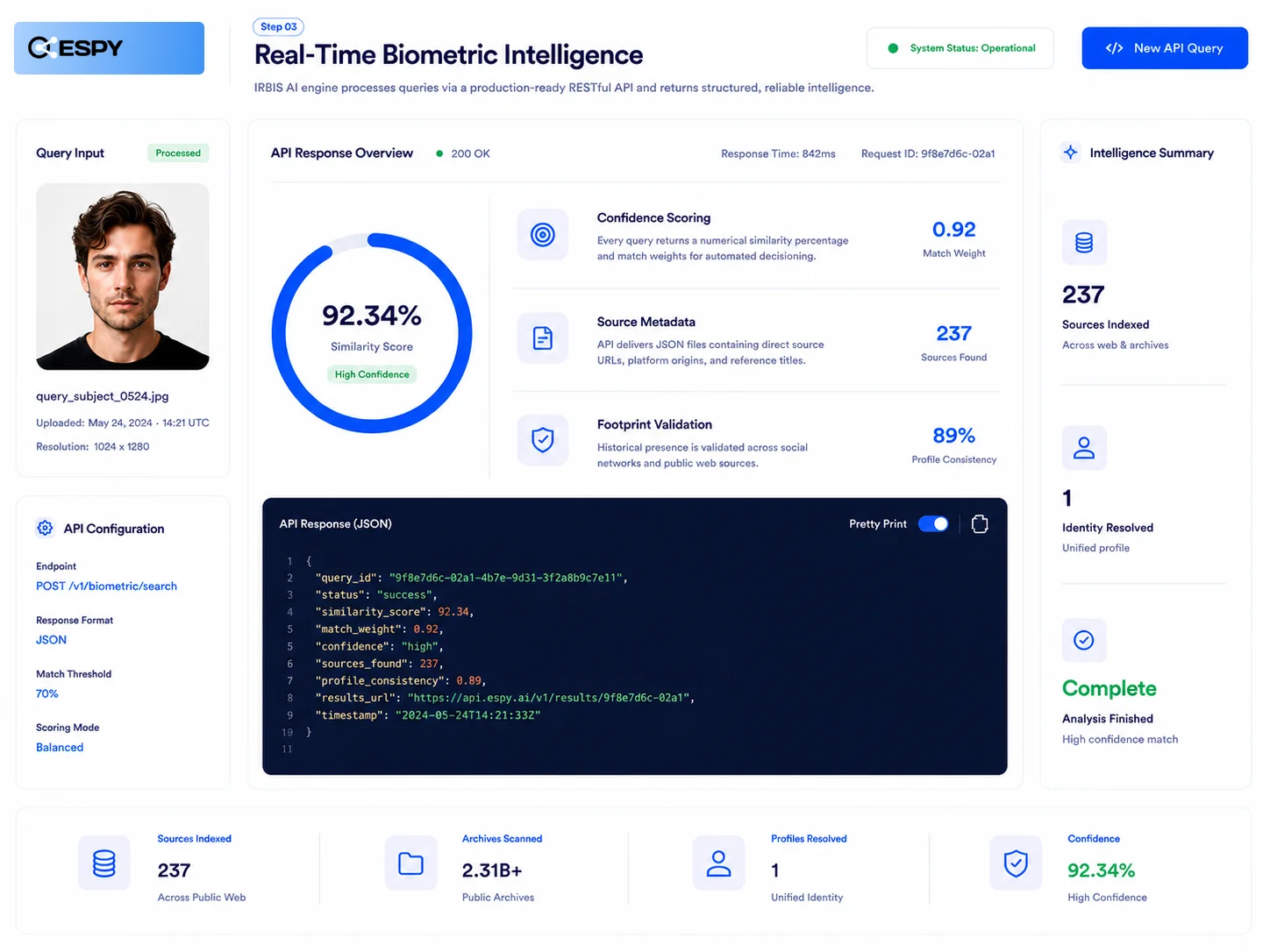Click the database icon beside Sources Indexed in footer
This screenshot has width=1270, height=952.
coord(104,863)
